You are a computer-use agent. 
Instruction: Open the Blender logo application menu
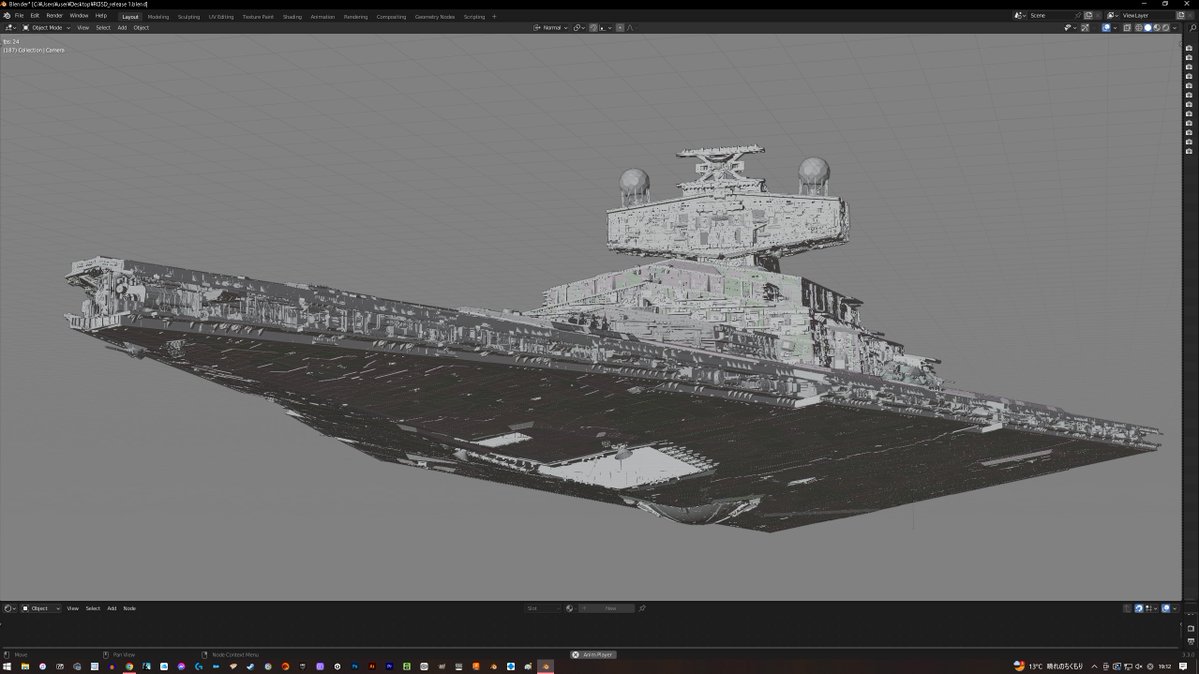coord(7,15)
